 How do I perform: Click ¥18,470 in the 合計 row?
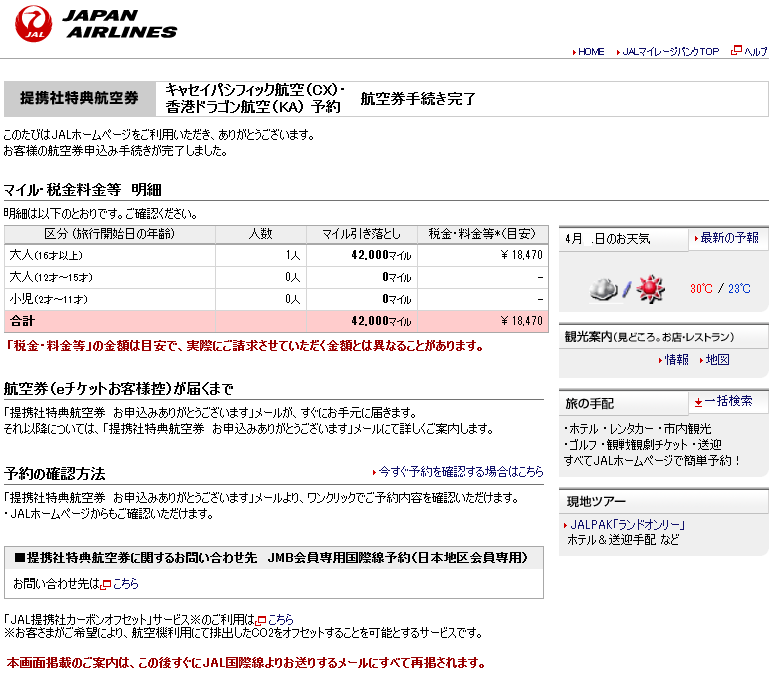(522, 321)
